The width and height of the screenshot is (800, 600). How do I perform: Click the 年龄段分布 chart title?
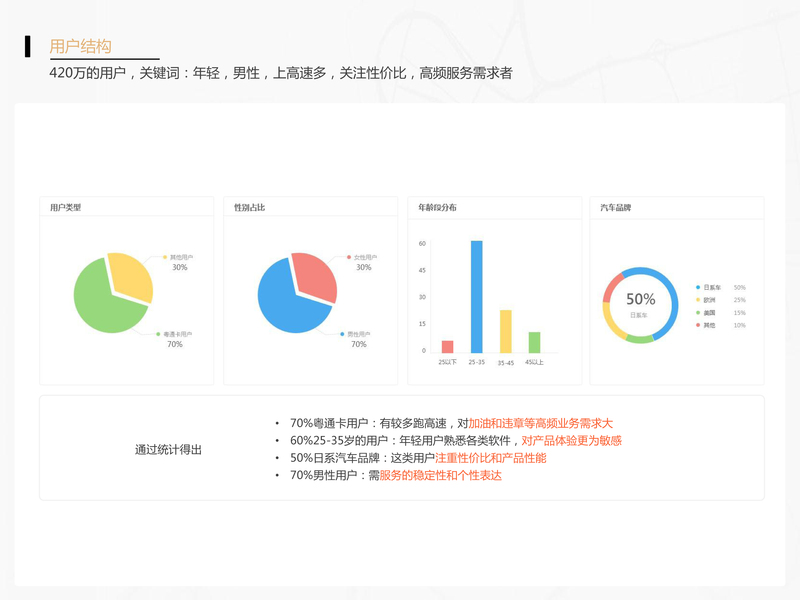[437, 208]
